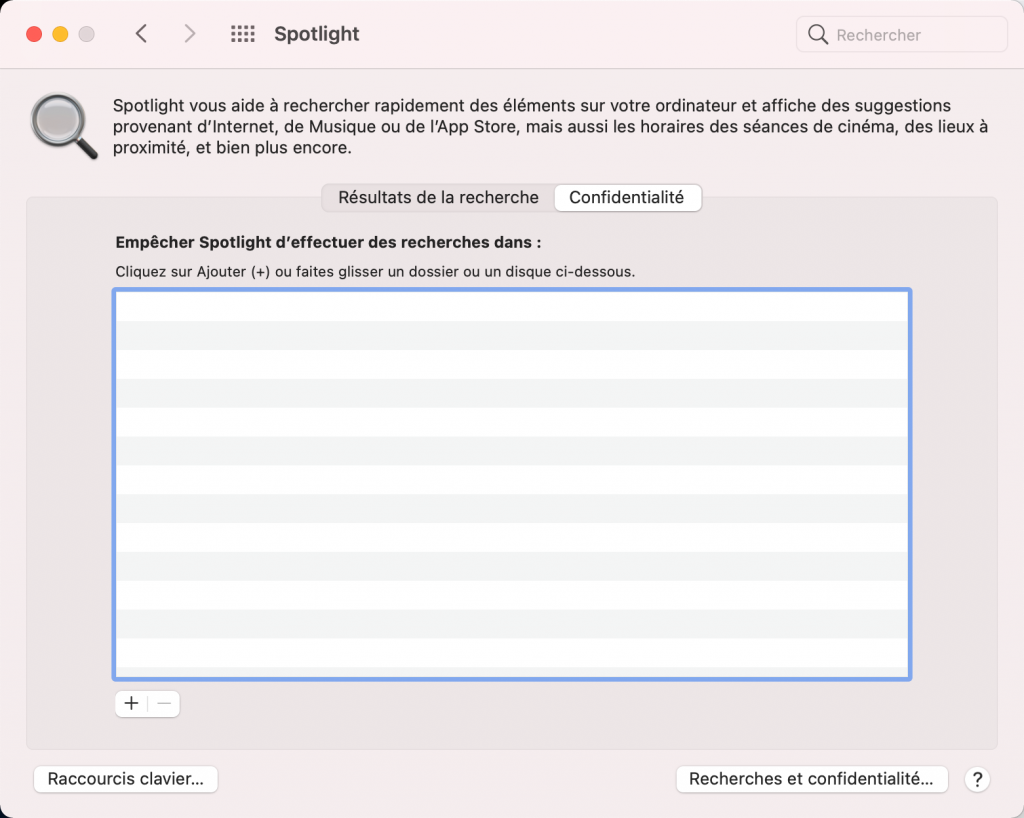Screen dimensions: 1024x818
Task: Close the Spotlight window
Action: [x=34, y=34]
